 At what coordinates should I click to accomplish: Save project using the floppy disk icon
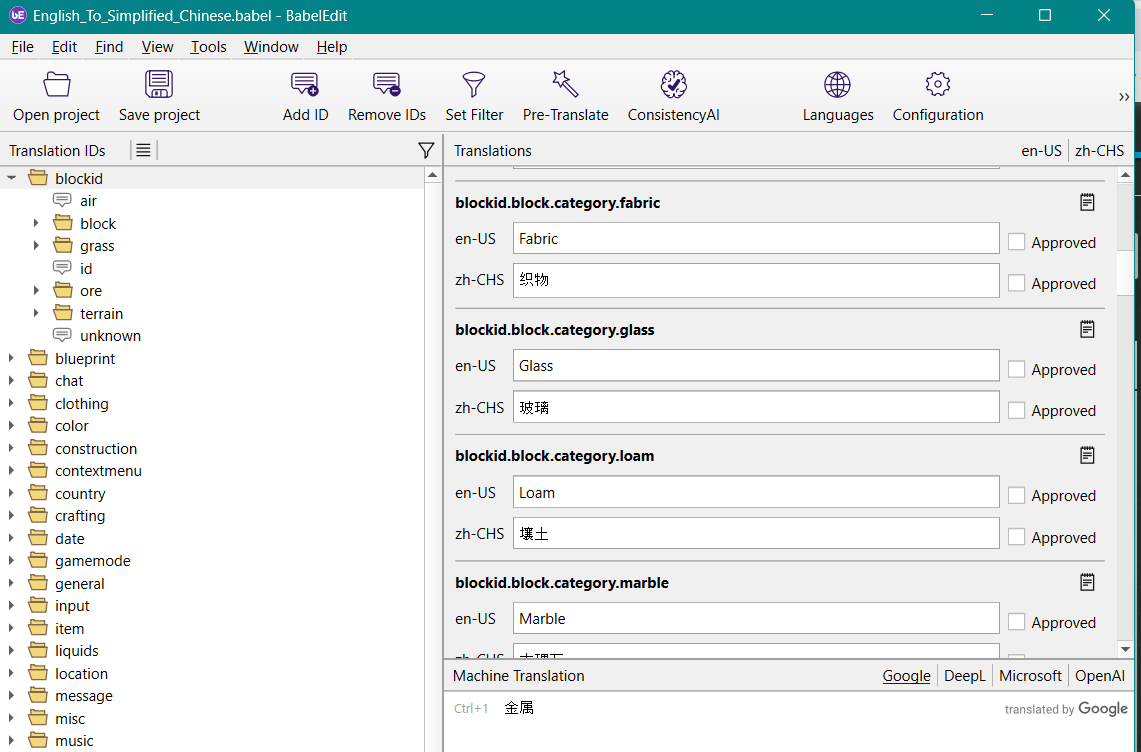[x=159, y=85]
